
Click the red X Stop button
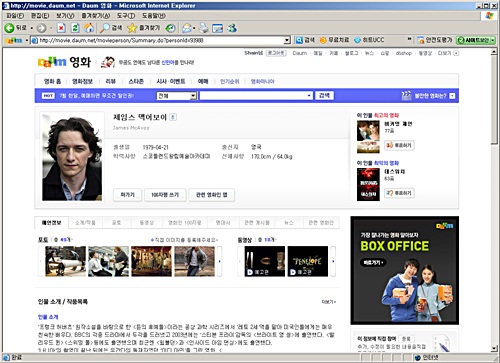click(61, 28)
